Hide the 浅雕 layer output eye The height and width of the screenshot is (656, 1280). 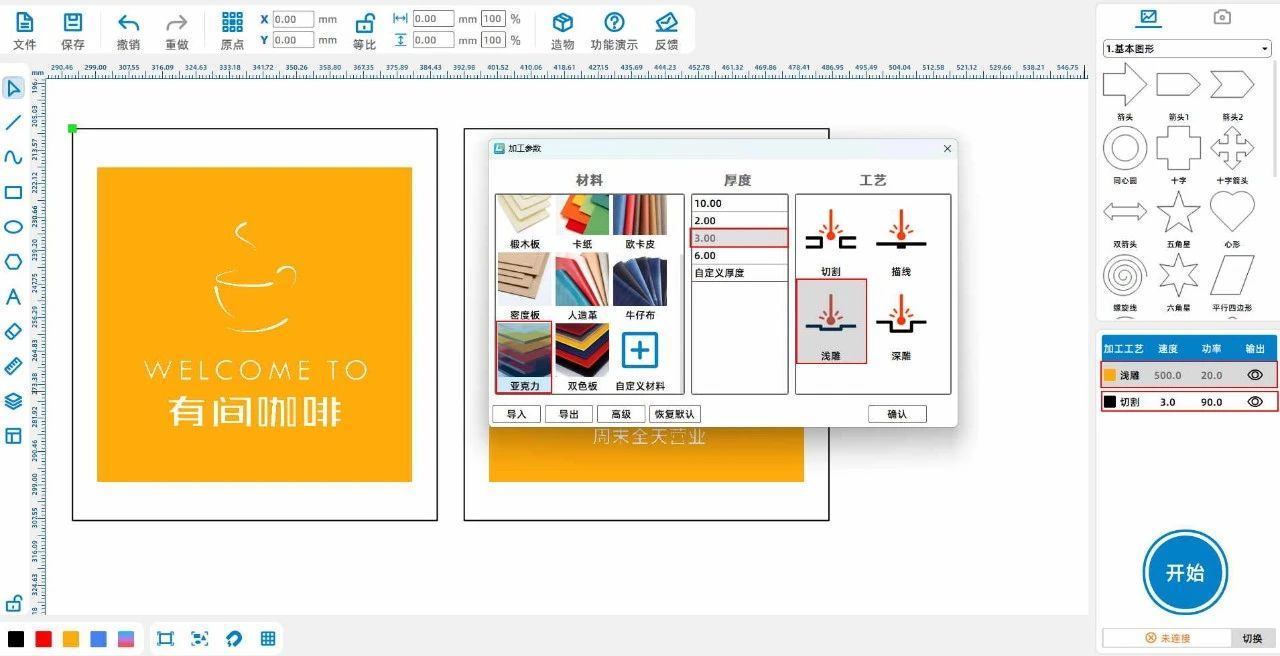(1255, 375)
